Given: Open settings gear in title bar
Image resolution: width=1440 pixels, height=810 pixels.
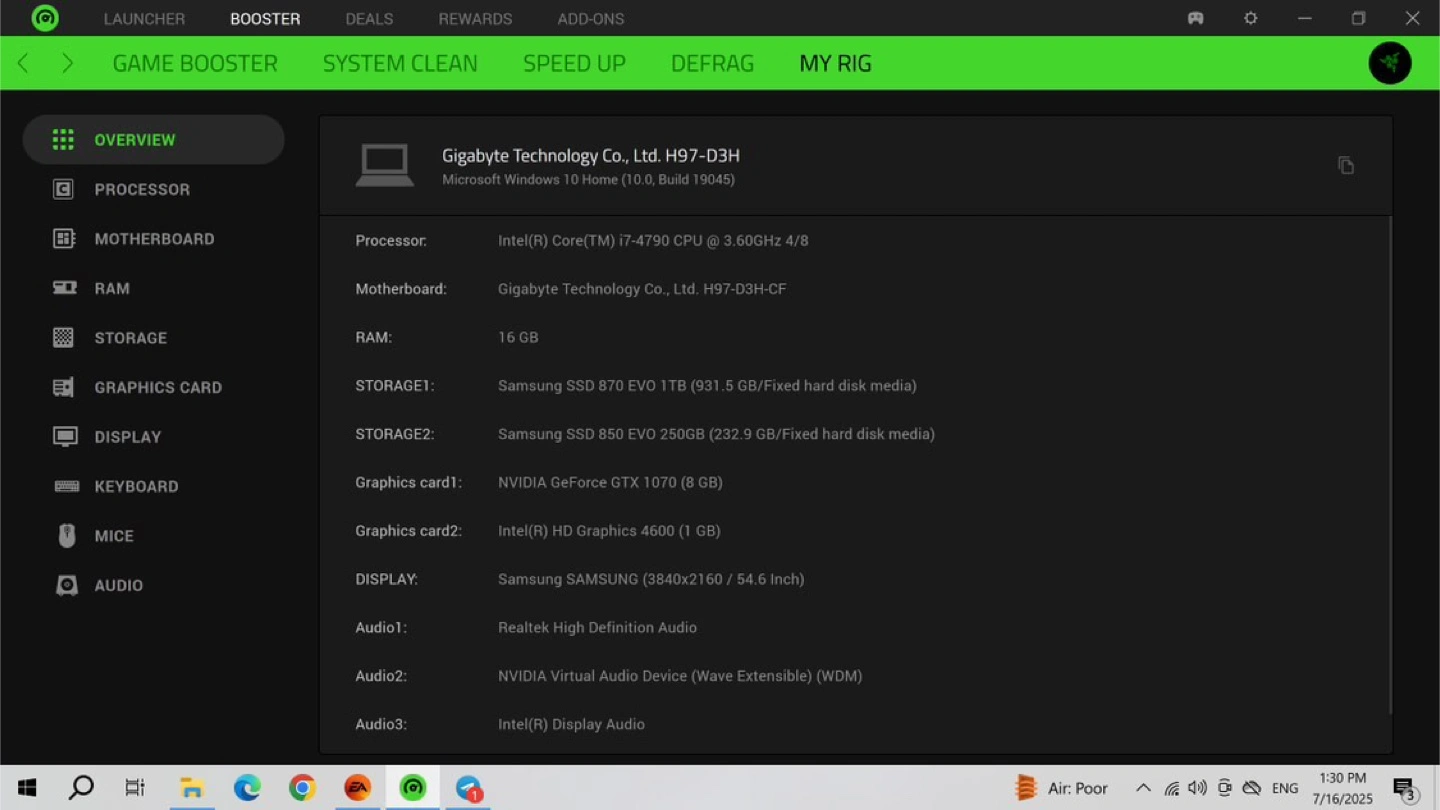Looking at the screenshot, I should click(1250, 18).
